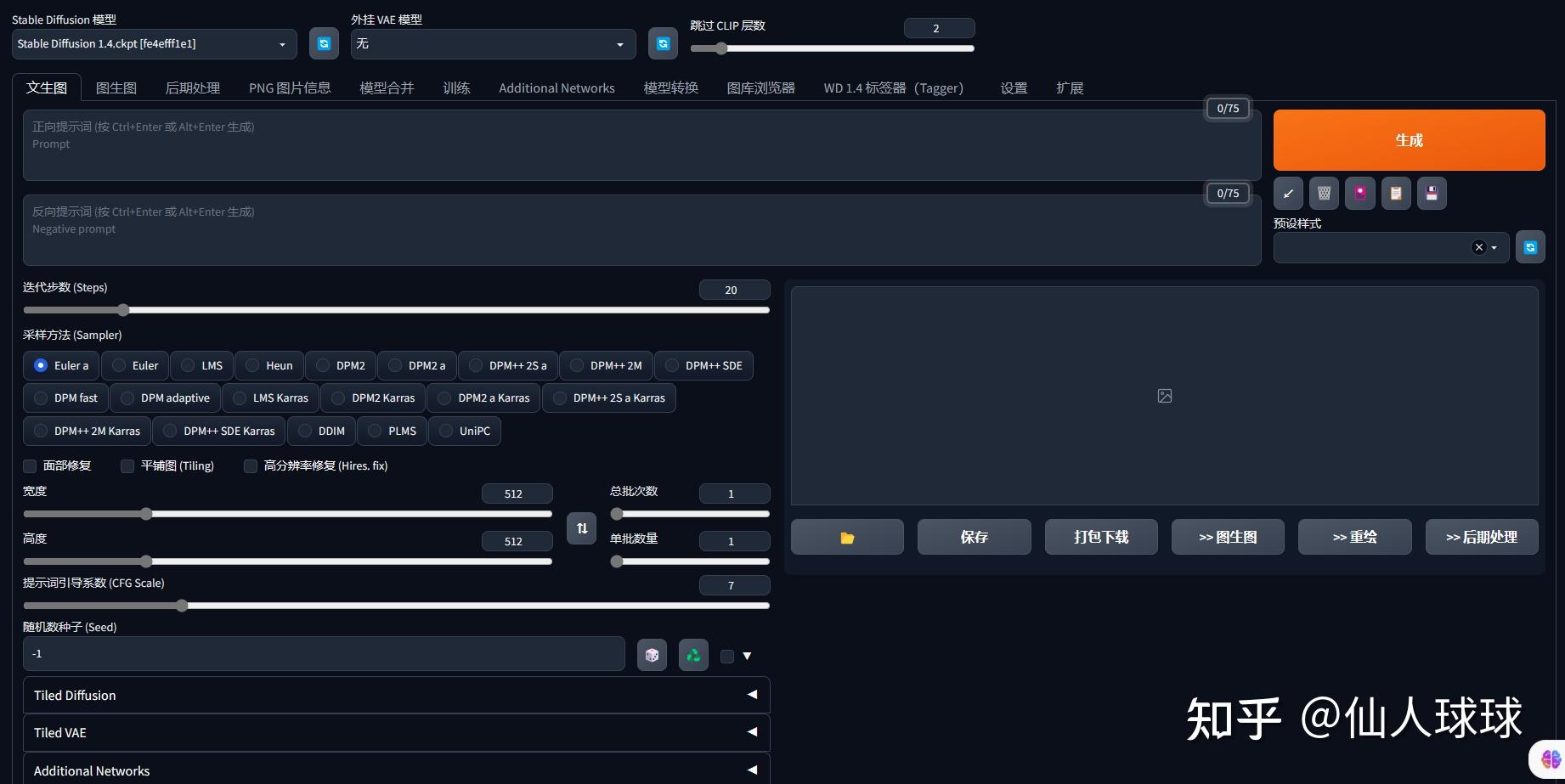Clear prompts with the trash icon
The height and width of the screenshot is (784, 1565).
pos(1324,194)
